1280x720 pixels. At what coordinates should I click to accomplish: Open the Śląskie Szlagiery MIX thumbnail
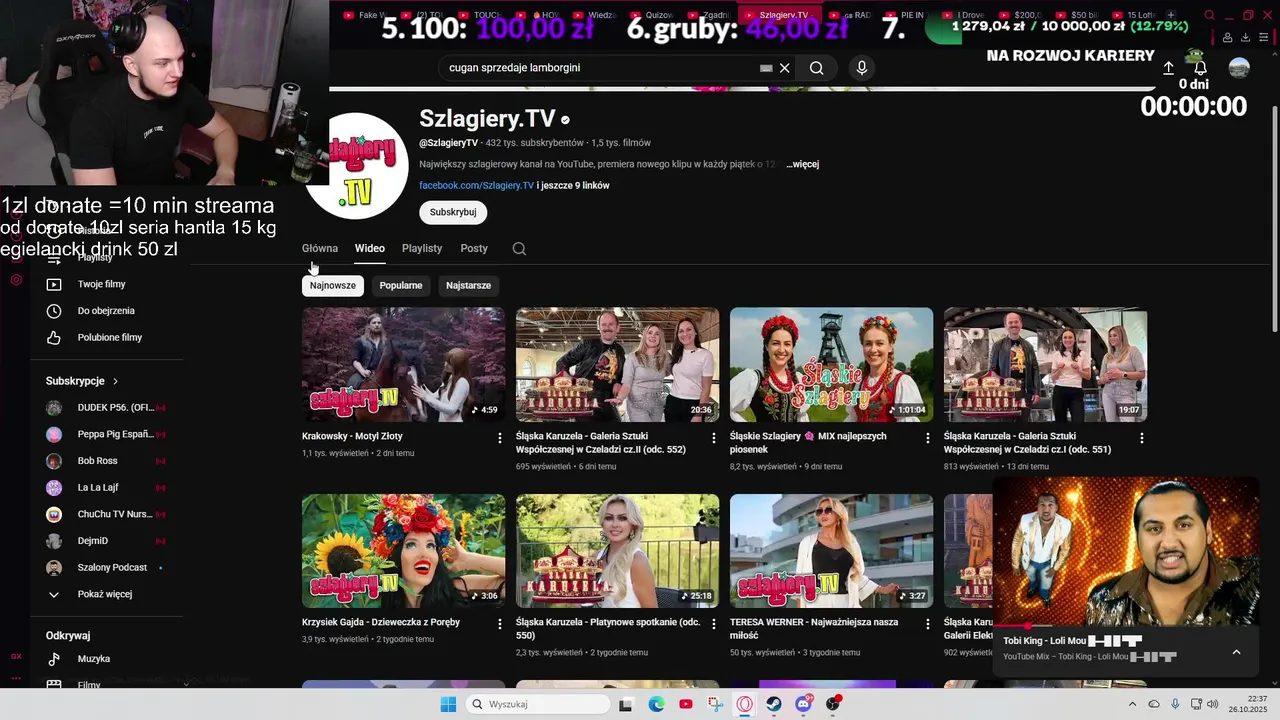tap(831, 364)
